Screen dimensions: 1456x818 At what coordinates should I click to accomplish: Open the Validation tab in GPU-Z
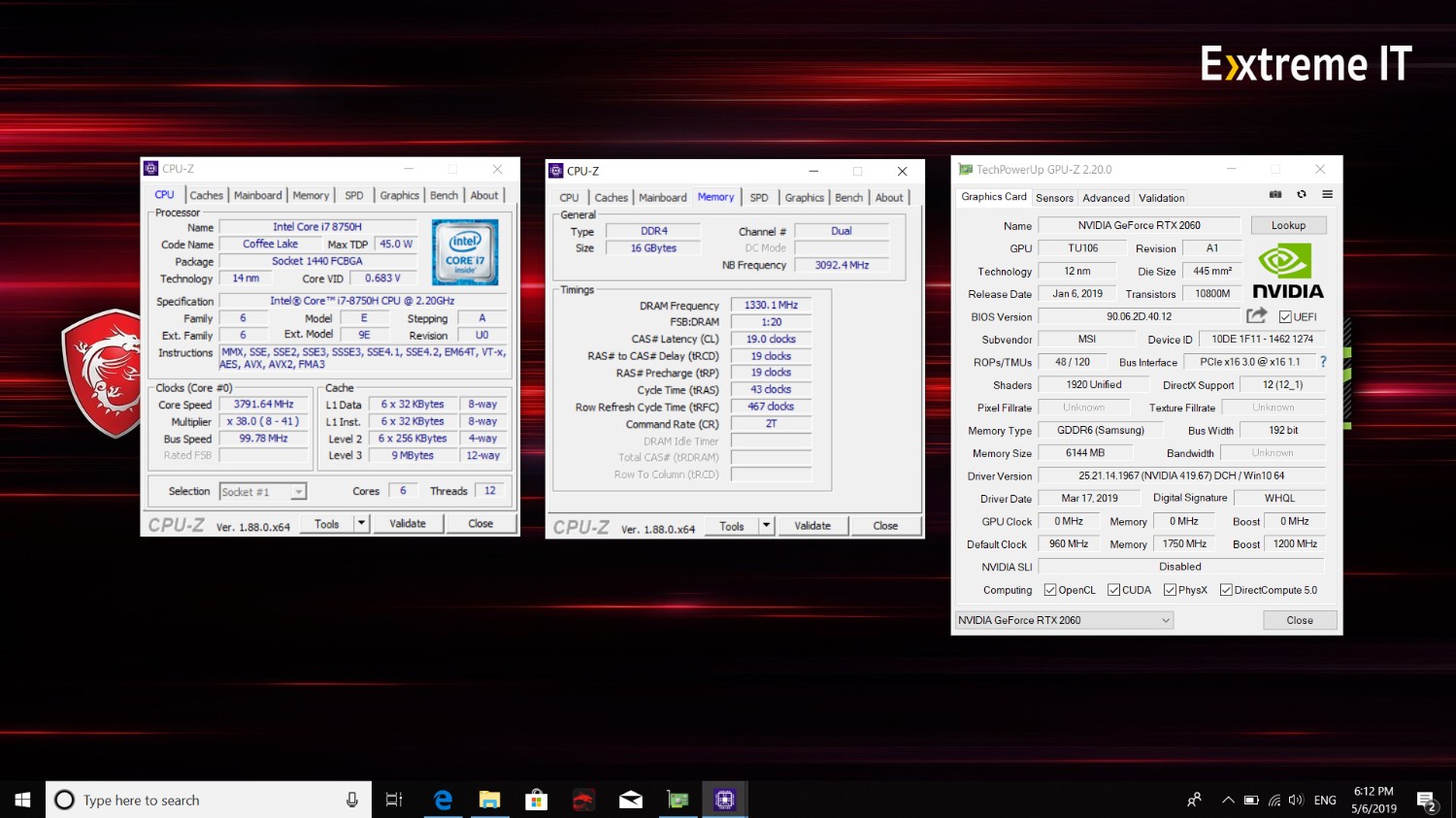click(x=1161, y=198)
